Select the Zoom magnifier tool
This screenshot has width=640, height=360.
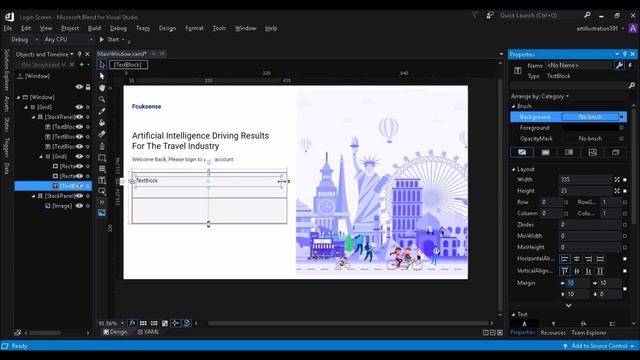102,99
